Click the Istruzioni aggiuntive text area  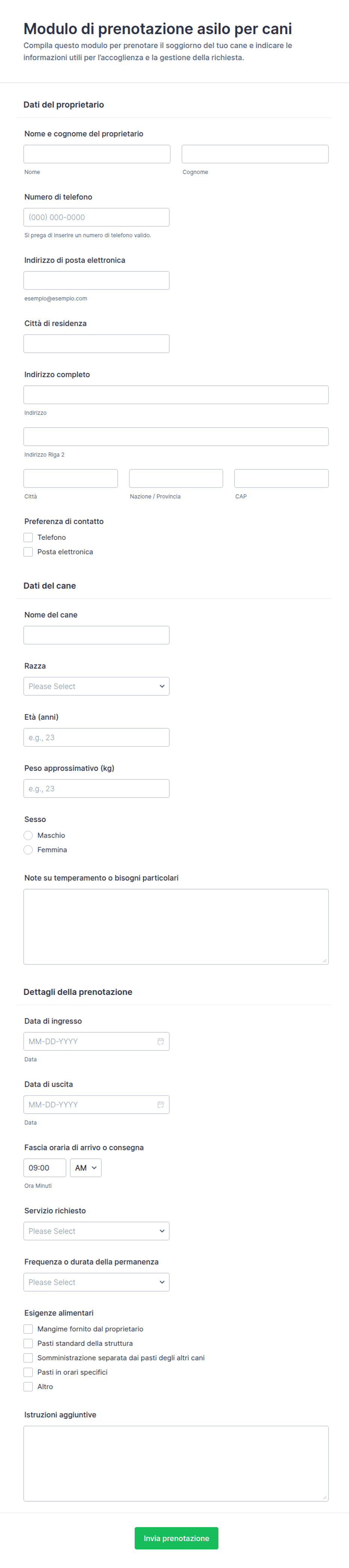(x=176, y=1463)
